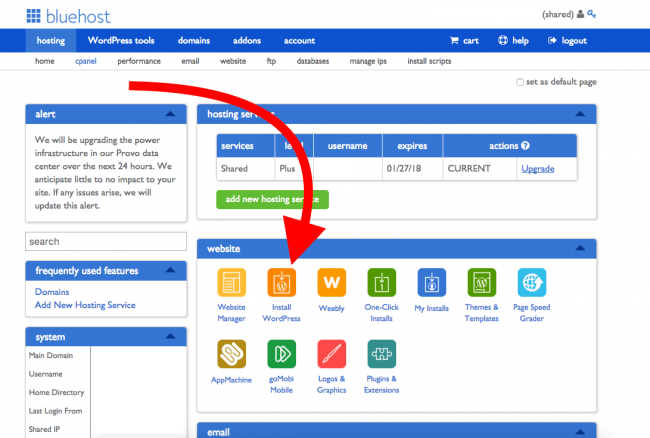This screenshot has height=438, width=650.
Task: Click the Shared IP row label
Action: click(x=44, y=429)
